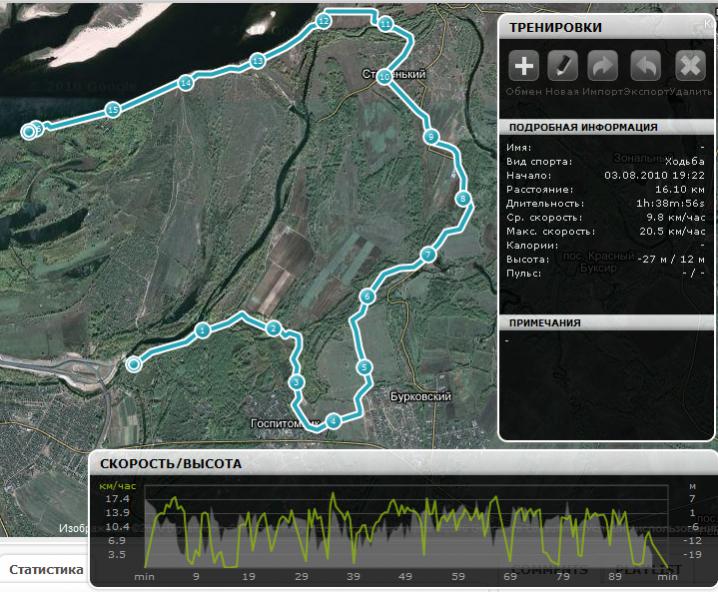Click the plus icon in the Тренировки panel

(525, 66)
